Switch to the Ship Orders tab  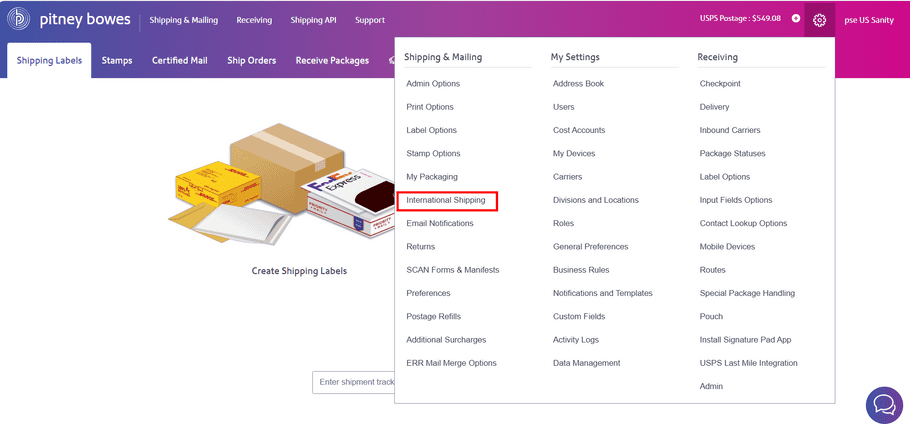click(x=251, y=60)
